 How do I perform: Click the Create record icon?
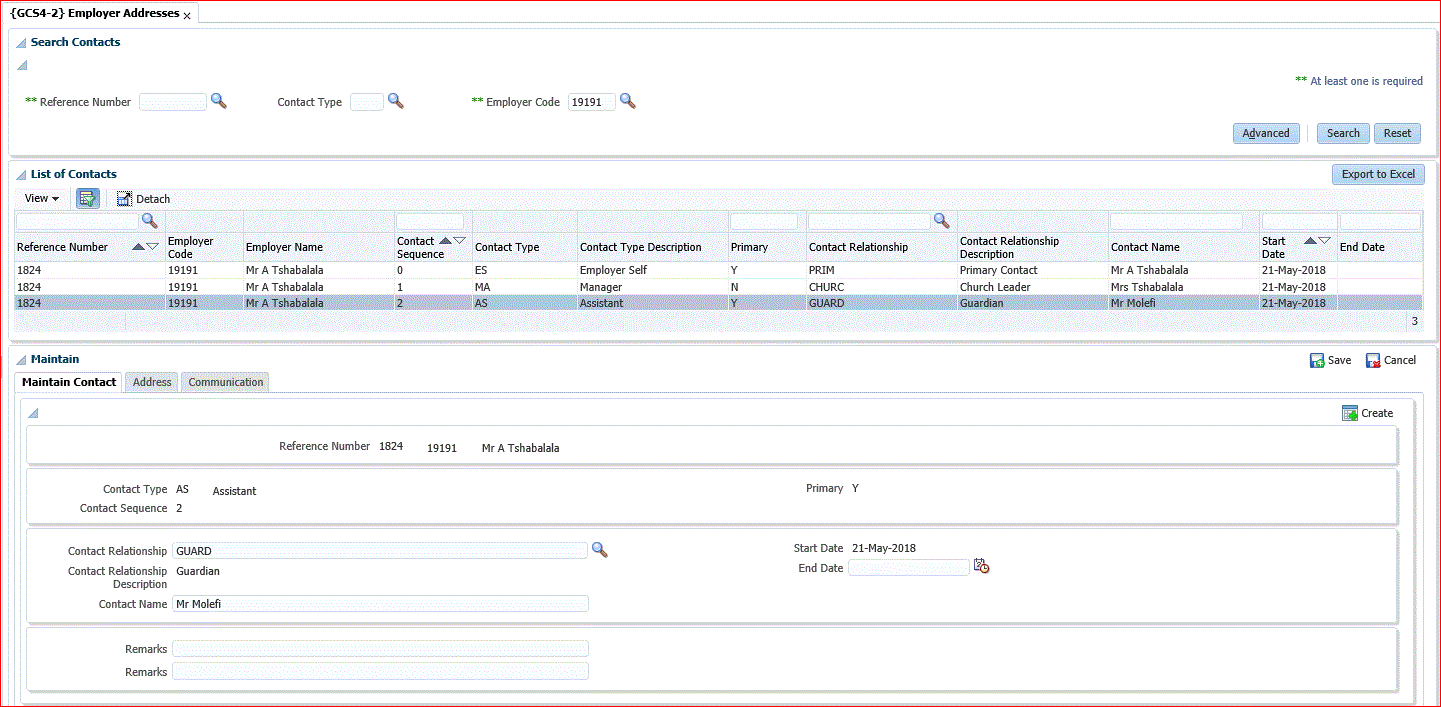1350,413
